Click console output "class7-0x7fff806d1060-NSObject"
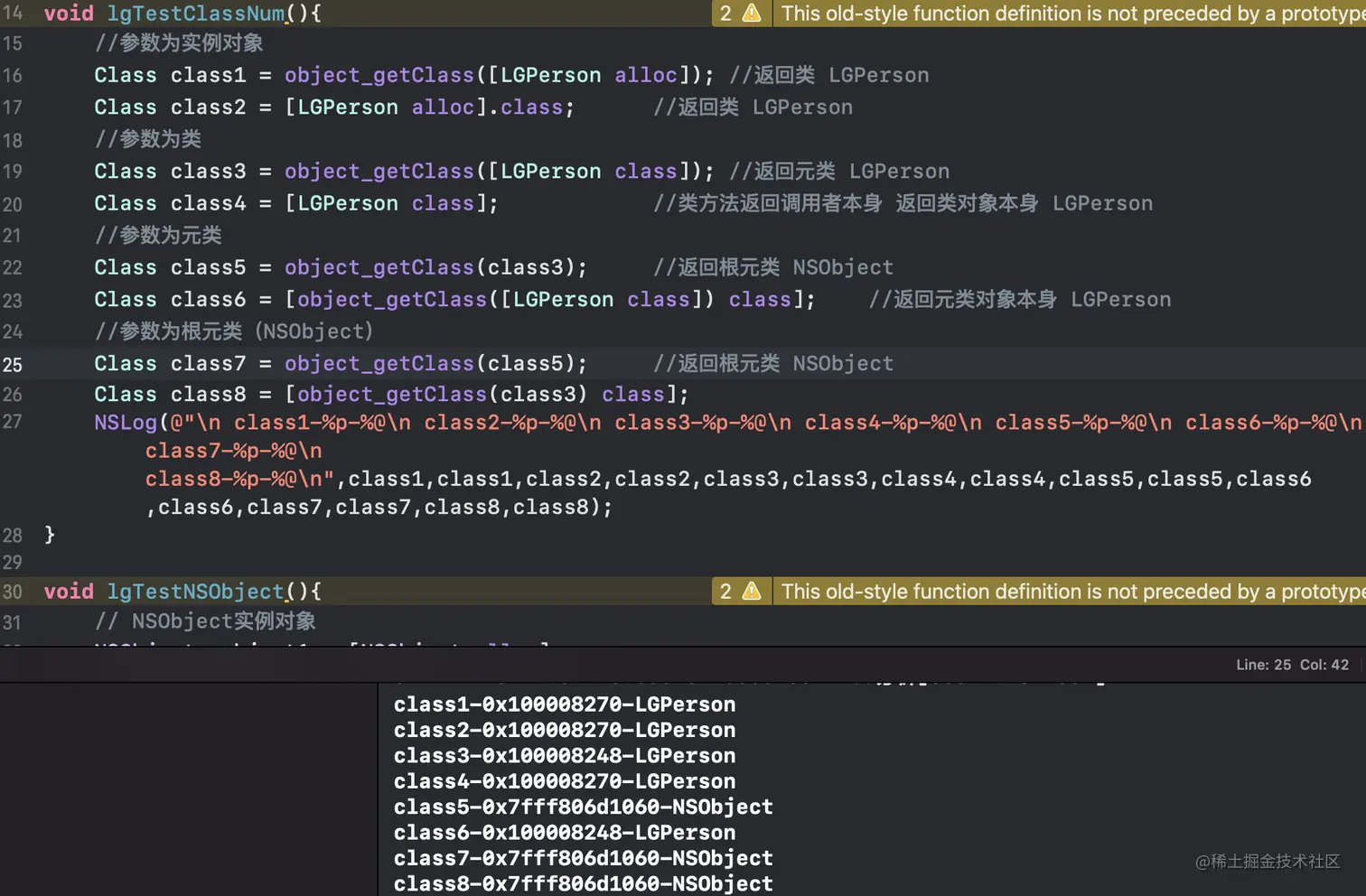 584,858
